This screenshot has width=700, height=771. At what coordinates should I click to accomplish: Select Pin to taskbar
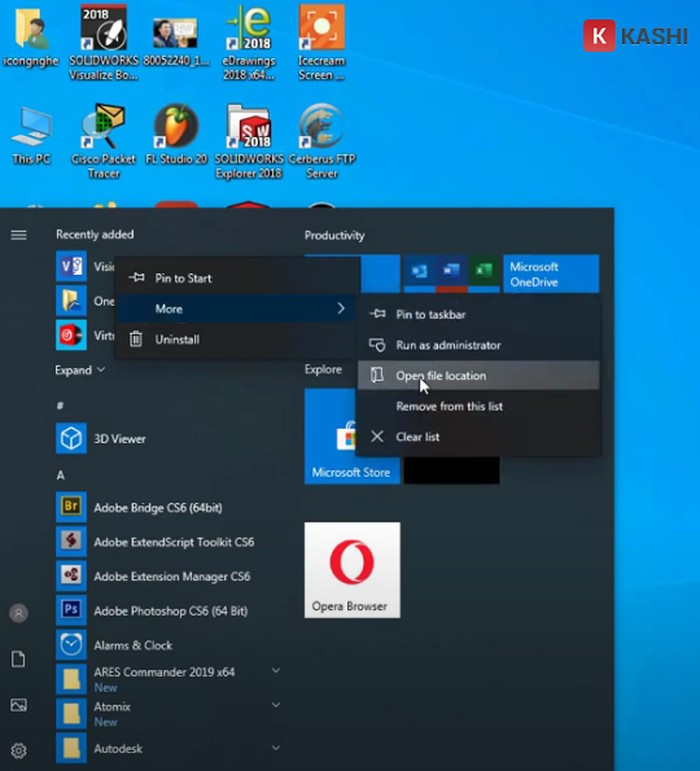[x=478, y=314]
